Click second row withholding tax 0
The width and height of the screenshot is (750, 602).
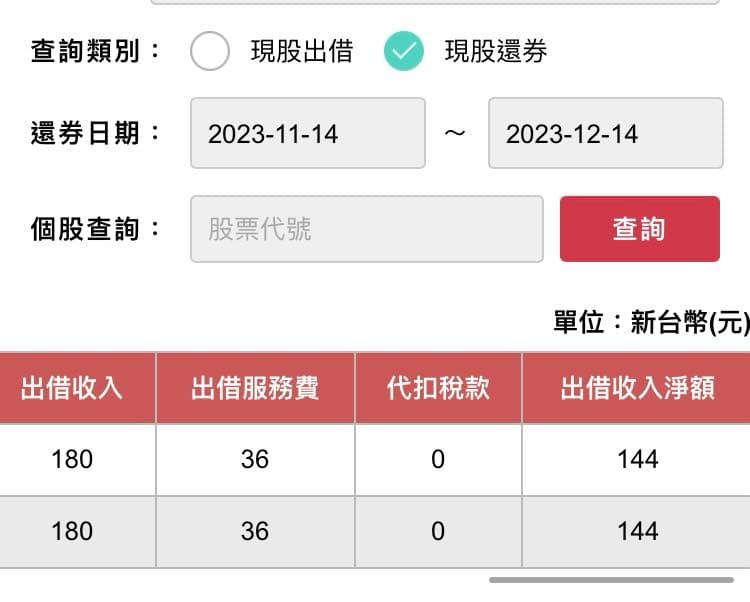coord(438,531)
